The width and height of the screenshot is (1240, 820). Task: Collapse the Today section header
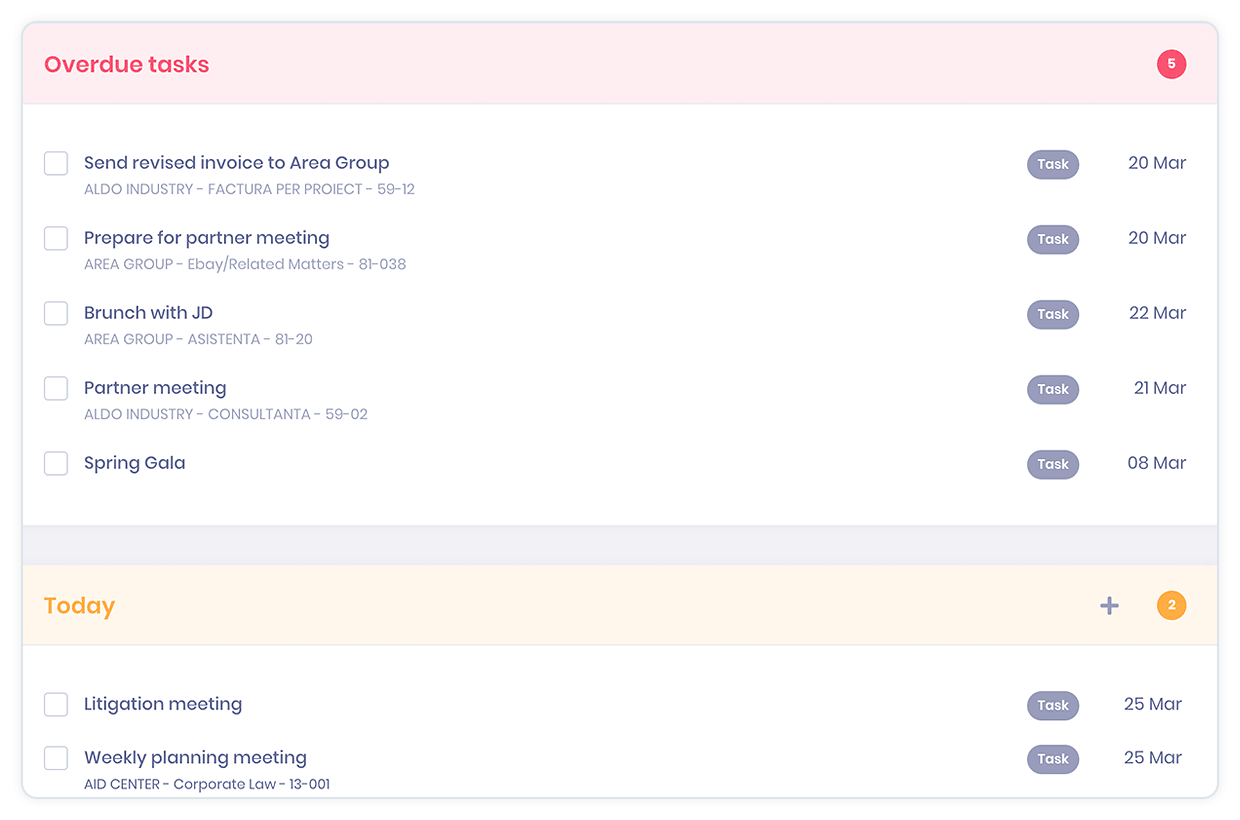point(620,606)
